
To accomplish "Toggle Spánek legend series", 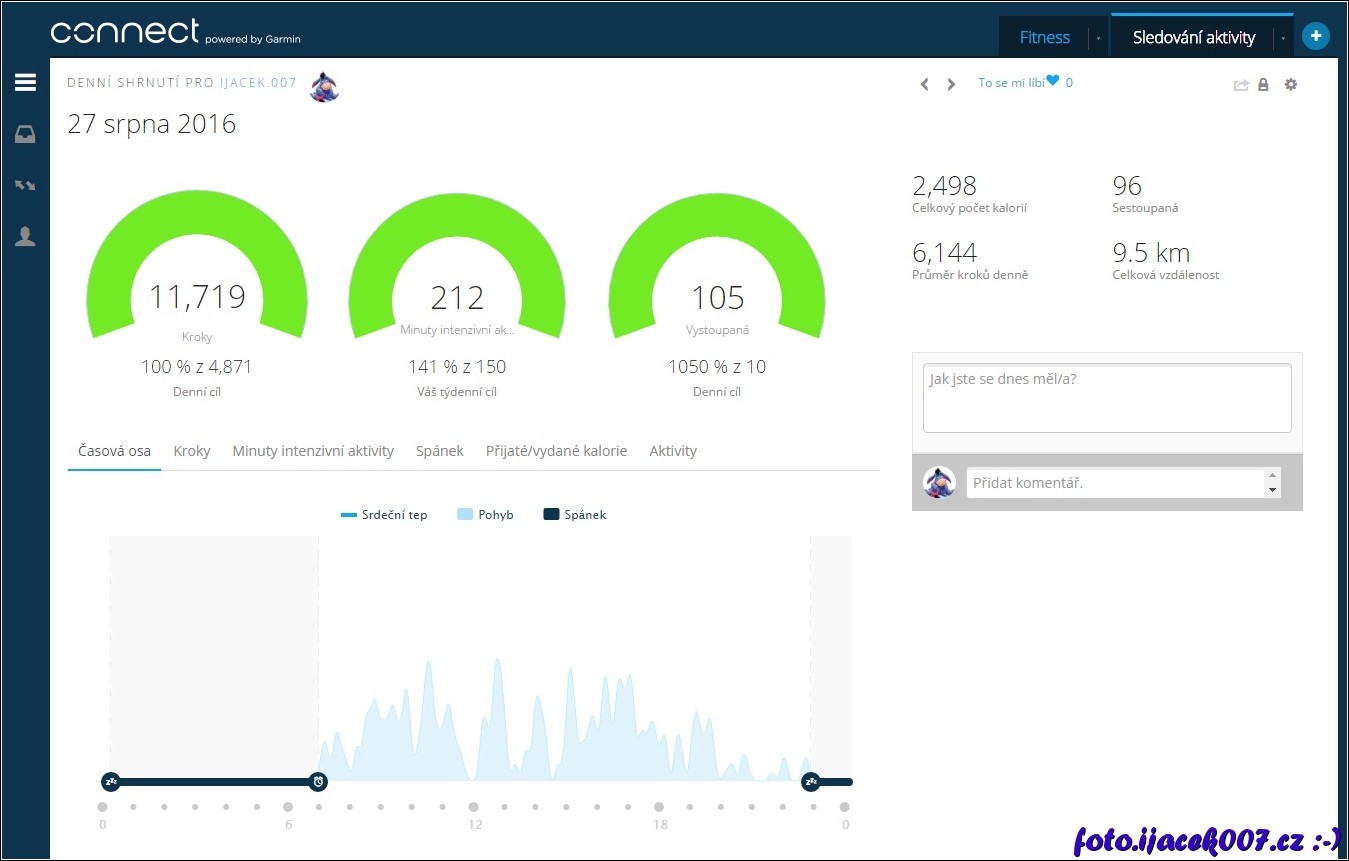I will pos(575,515).
